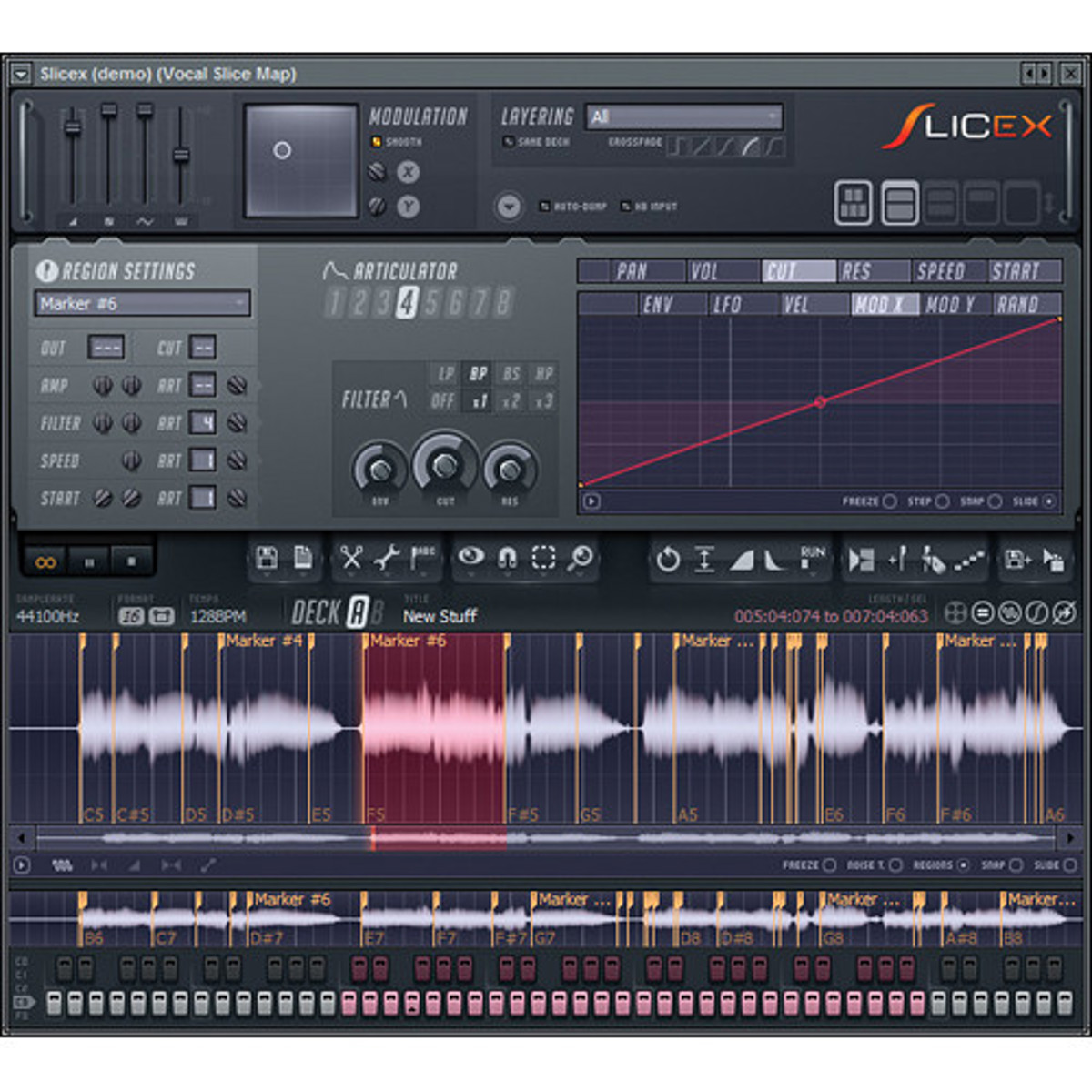Click the save file floppy icon
This screenshot has width=1092, height=1092.
point(267,558)
